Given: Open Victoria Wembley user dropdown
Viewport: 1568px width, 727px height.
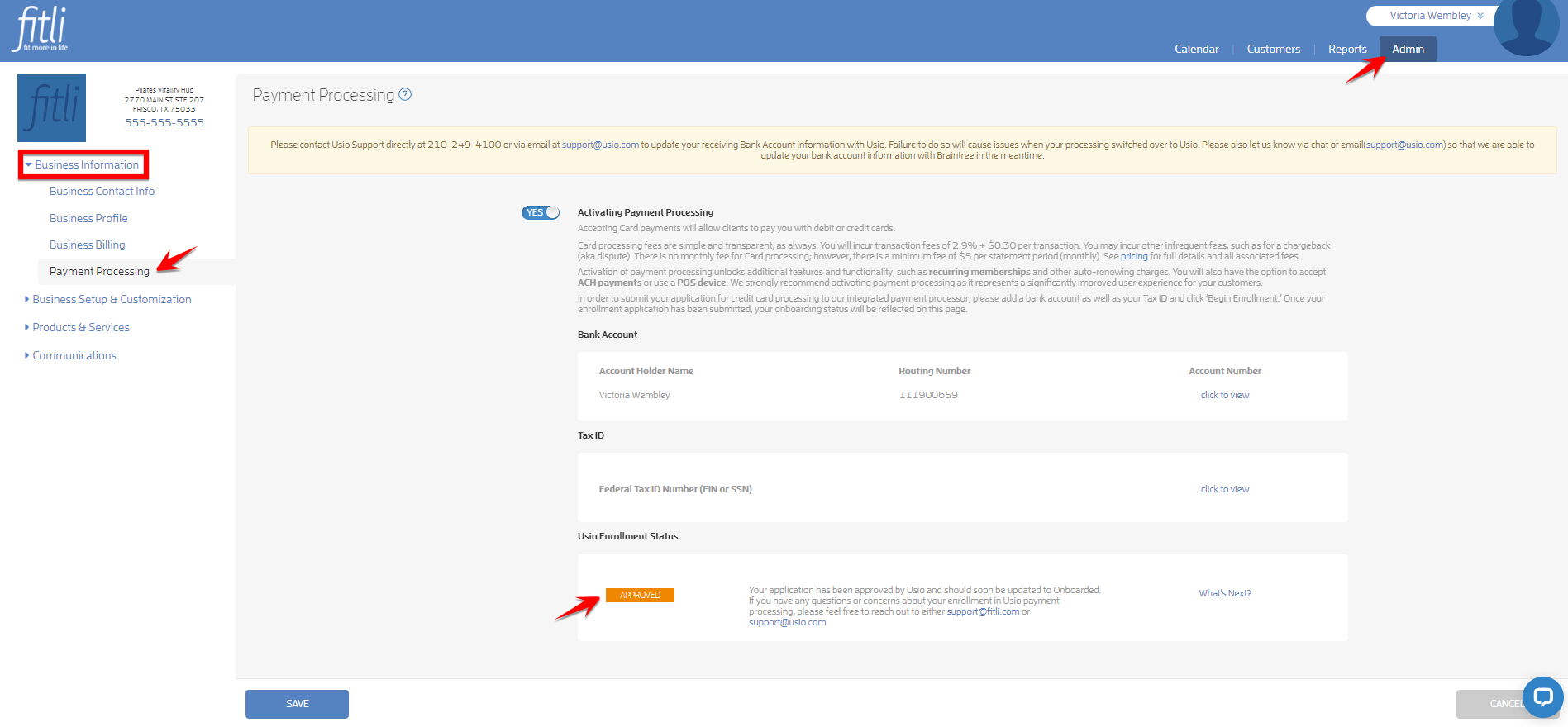Looking at the screenshot, I should 1436,16.
